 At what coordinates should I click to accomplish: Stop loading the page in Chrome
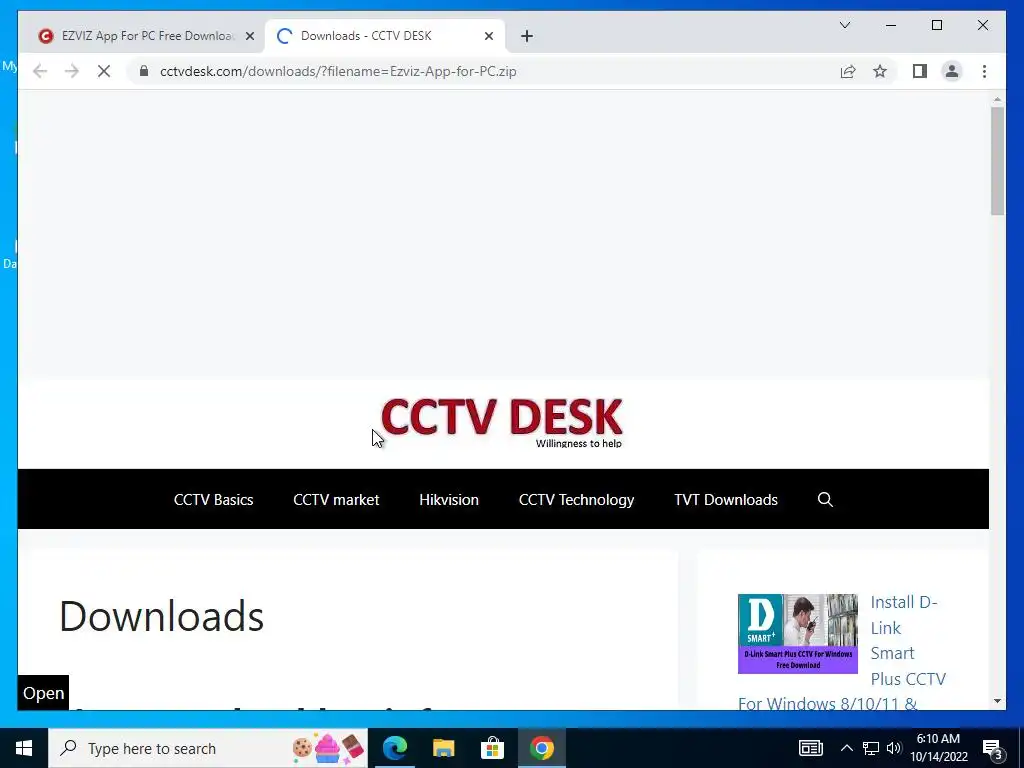(x=104, y=71)
